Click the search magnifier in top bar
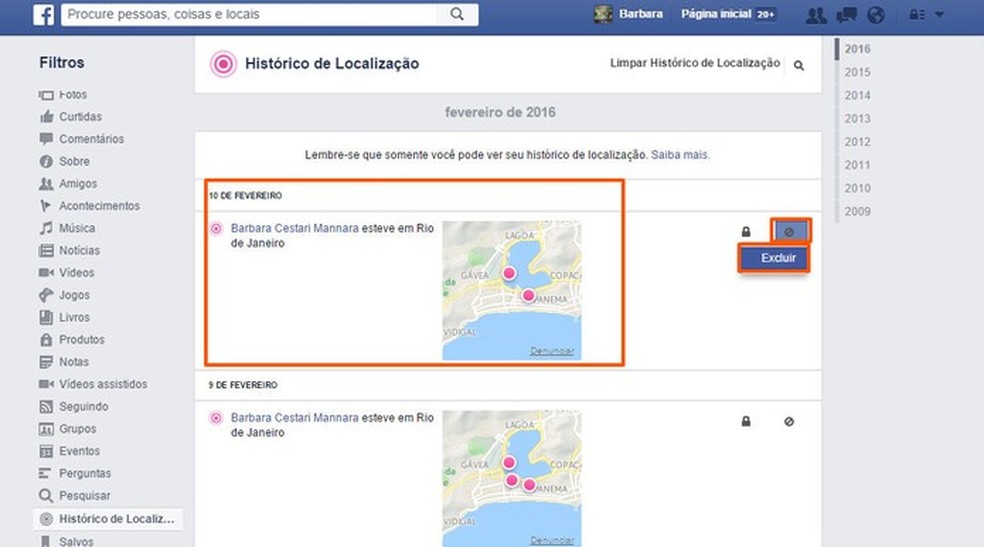This screenshot has height=547, width=984. click(457, 14)
